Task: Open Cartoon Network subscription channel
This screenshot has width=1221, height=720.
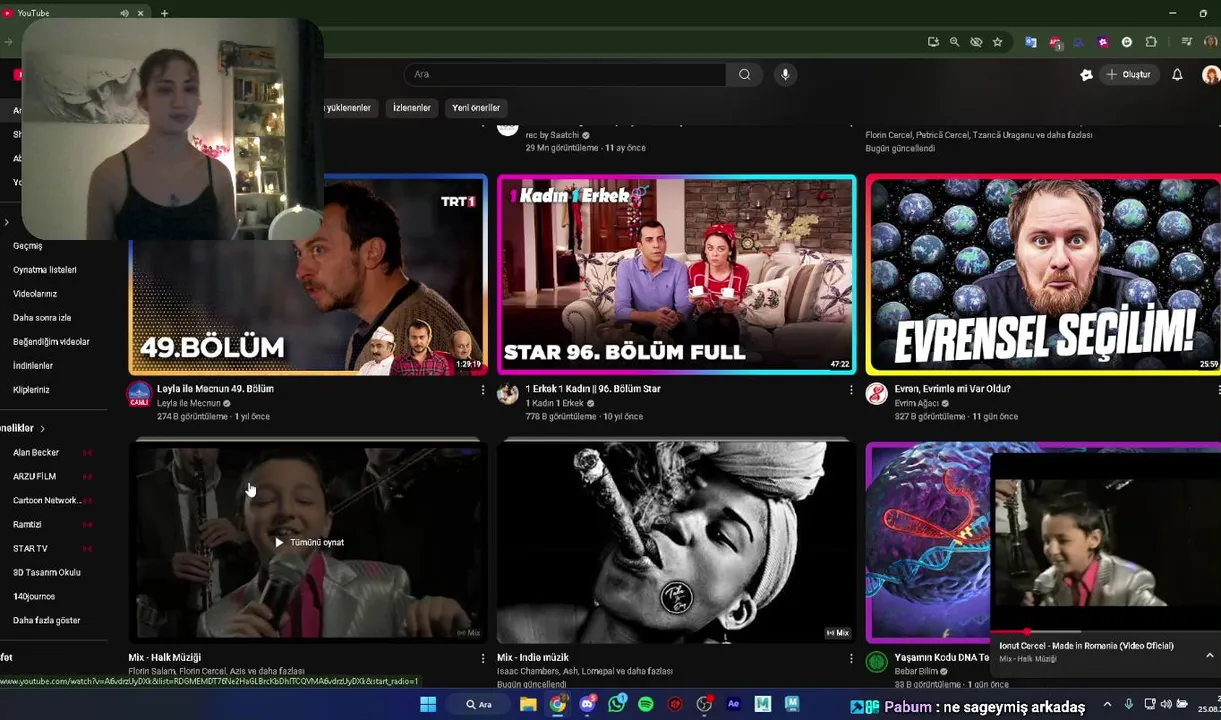Action: [x=46, y=501]
